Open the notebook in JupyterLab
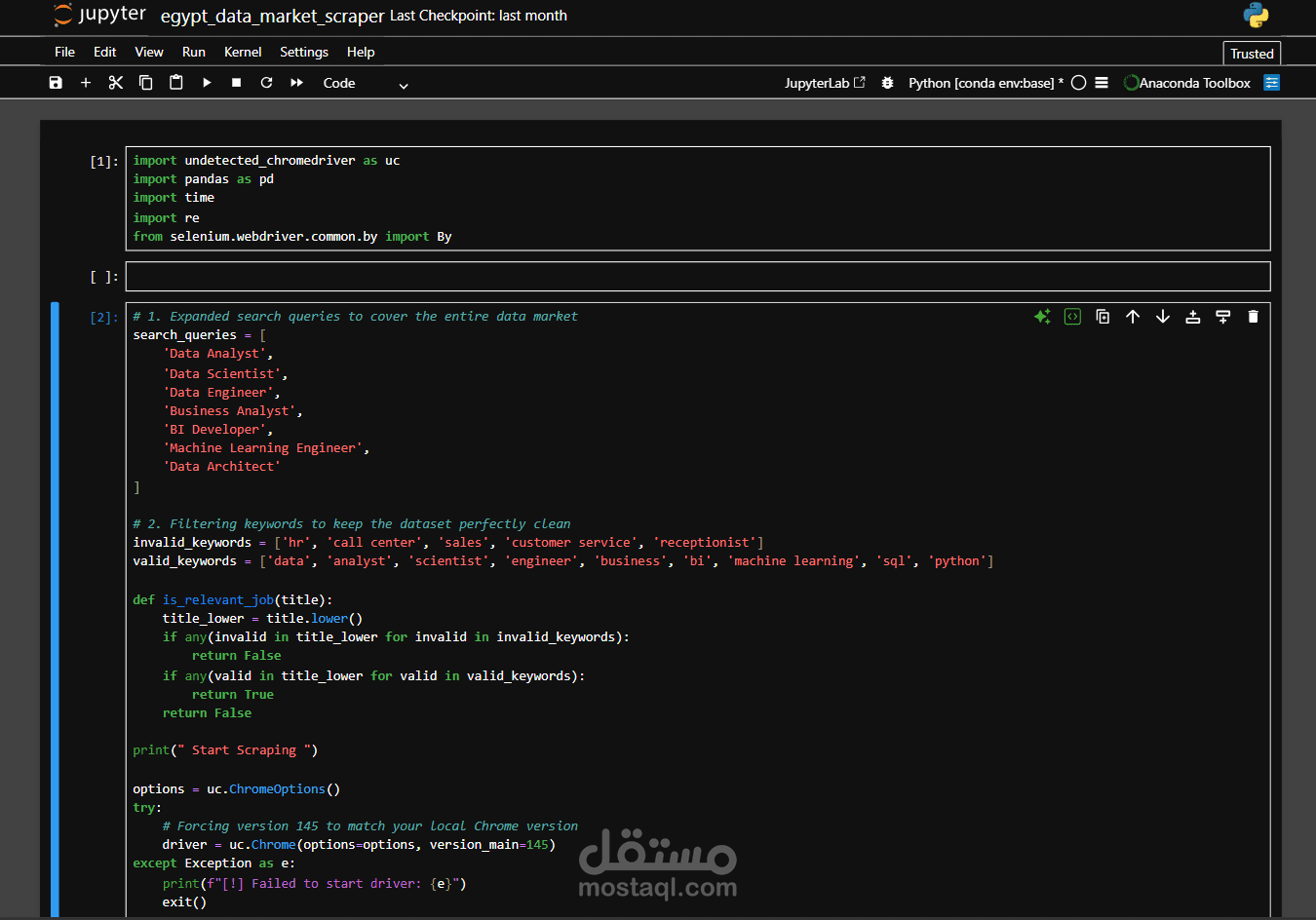1316x920 pixels. [825, 83]
